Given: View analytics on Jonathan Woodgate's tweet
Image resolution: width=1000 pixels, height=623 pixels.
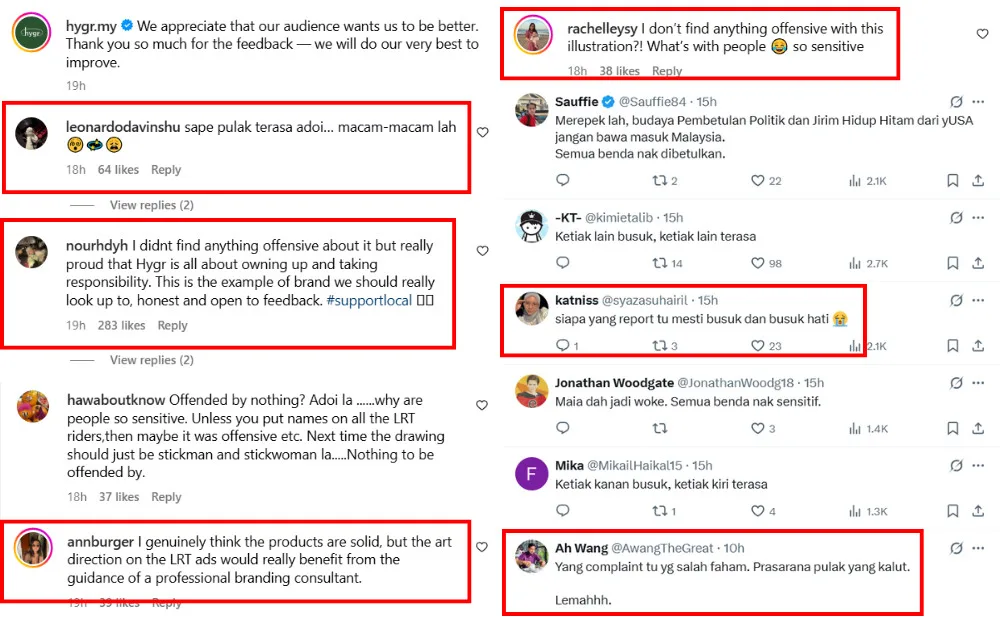Looking at the screenshot, I should point(855,429).
